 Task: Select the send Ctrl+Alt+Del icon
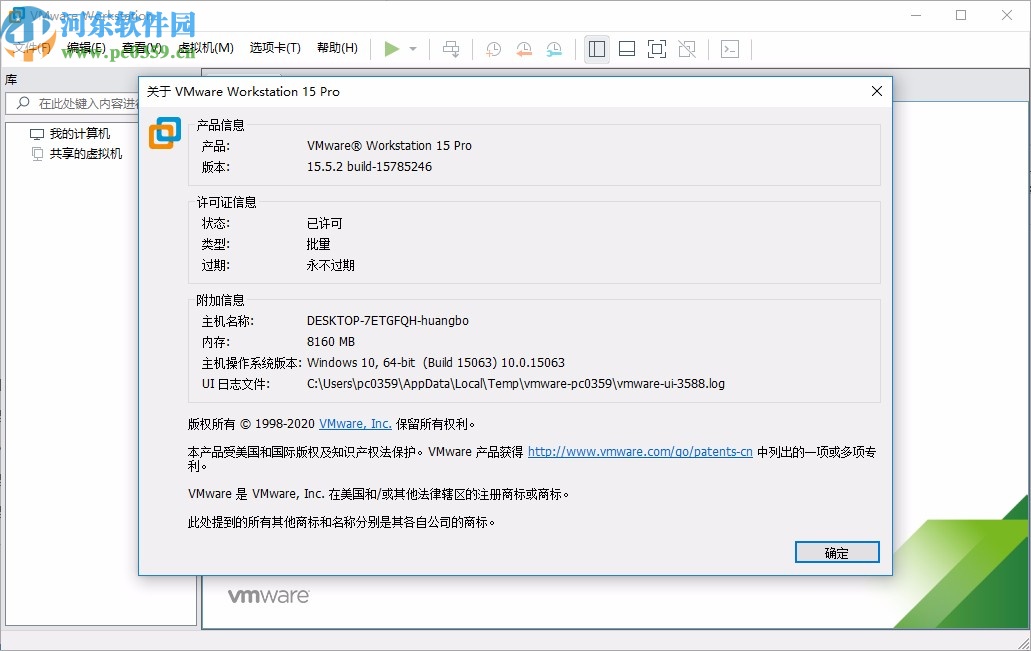coord(451,48)
